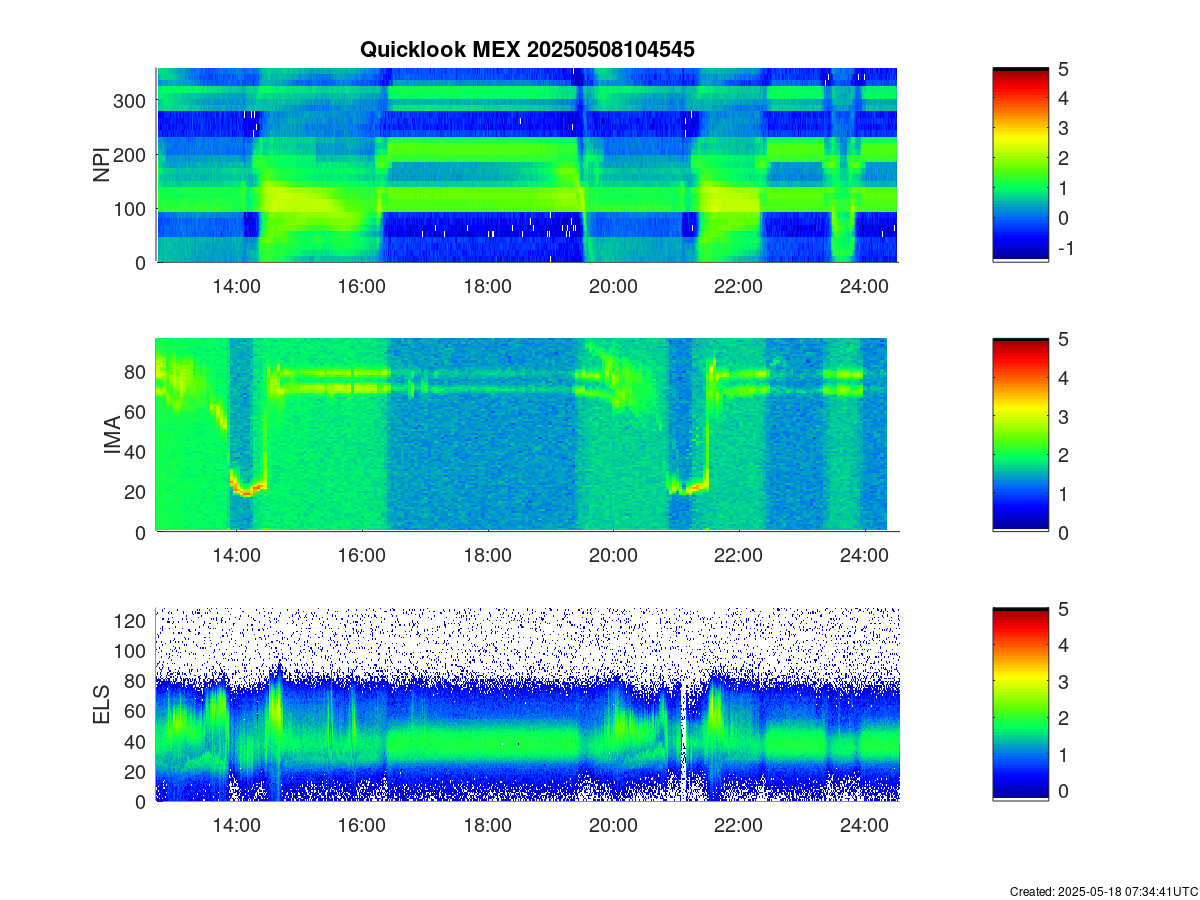Click the 100 tick on the NPI y-axis
Viewport: 1200px width, 900px height.
pos(132,208)
